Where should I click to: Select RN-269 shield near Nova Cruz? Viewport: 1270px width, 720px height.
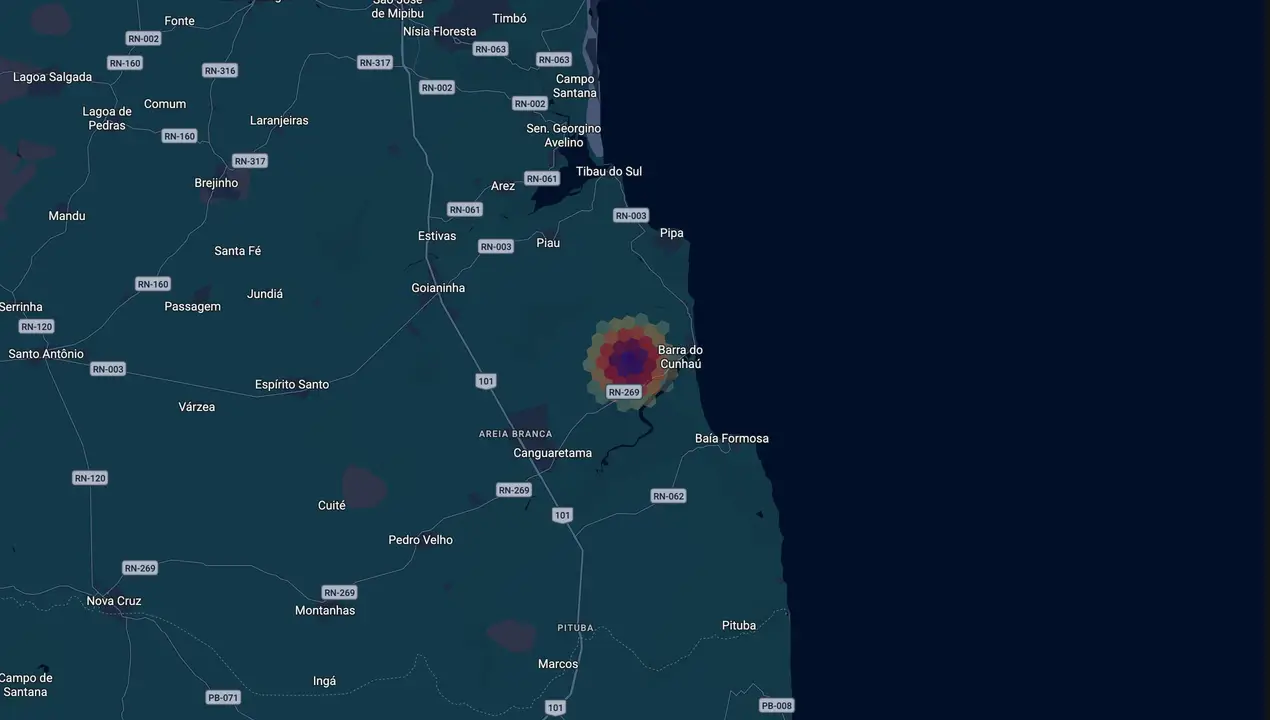[140, 568]
